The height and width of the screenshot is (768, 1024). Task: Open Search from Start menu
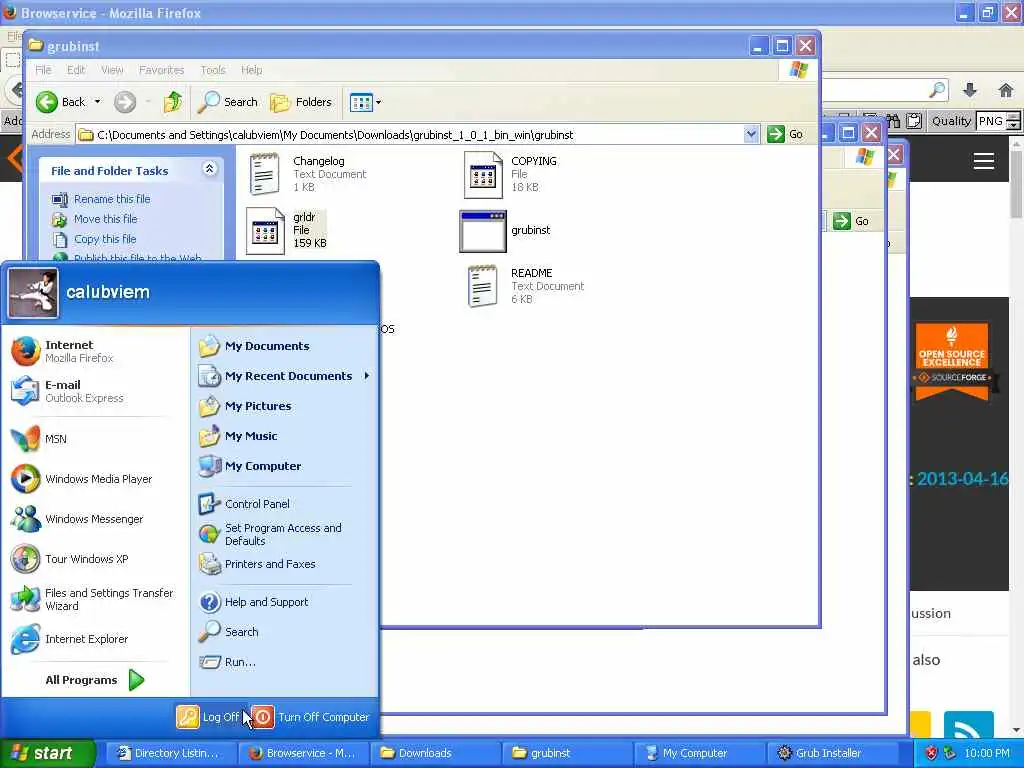tap(285, 632)
